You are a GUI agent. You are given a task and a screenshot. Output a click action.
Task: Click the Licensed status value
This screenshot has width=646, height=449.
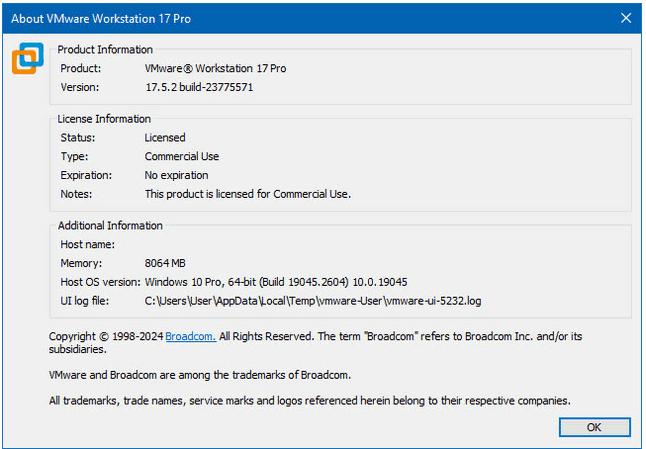165,138
